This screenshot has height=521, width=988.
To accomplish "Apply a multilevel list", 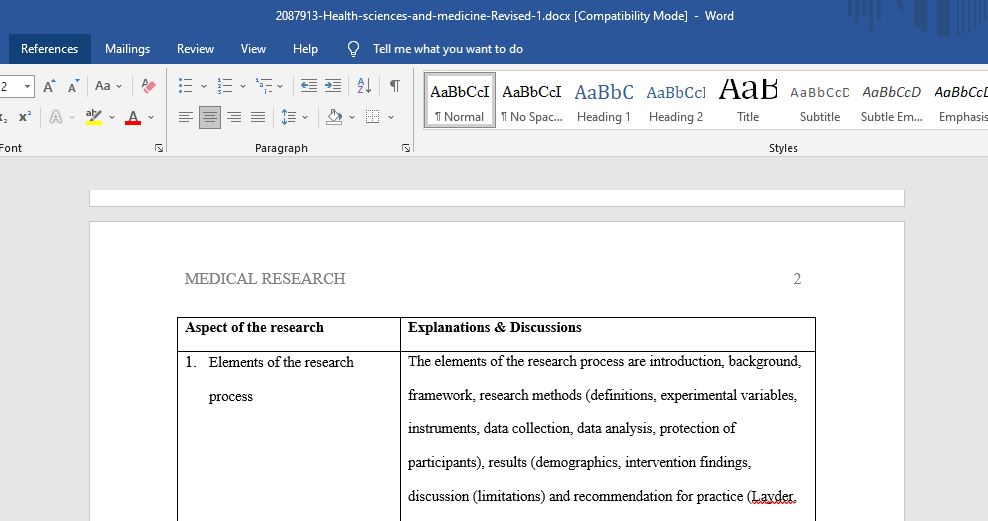I will pyautogui.click(x=264, y=86).
